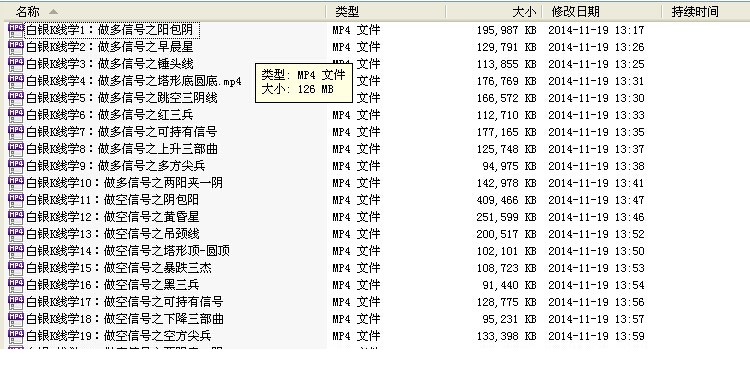
Task: Click date 2014-11-19 13:52
Action: (x=596, y=234)
